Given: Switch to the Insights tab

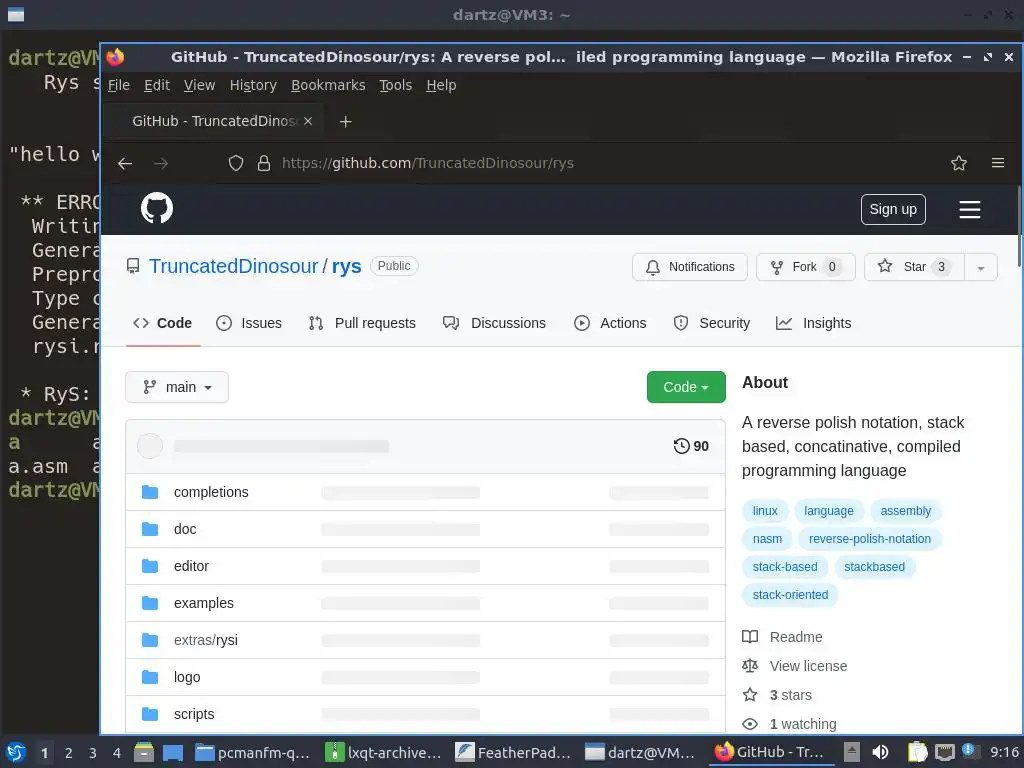Looking at the screenshot, I should pyautogui.click(x=813, y=323).
